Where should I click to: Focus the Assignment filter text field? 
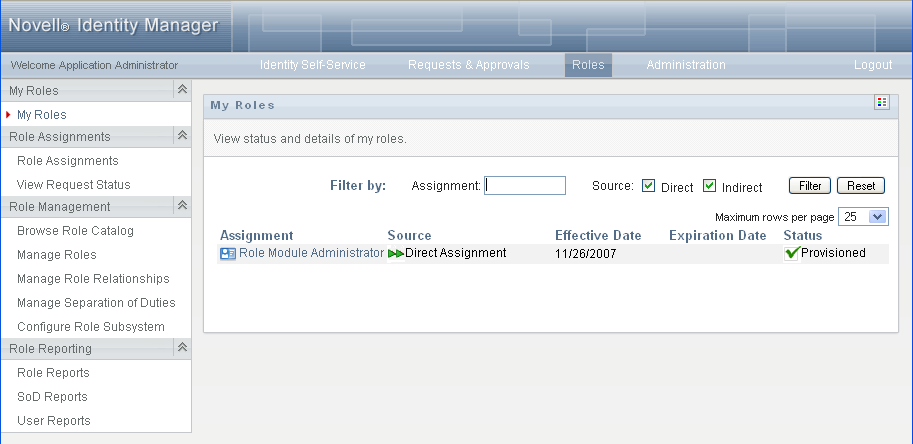(x=525, y=186)
